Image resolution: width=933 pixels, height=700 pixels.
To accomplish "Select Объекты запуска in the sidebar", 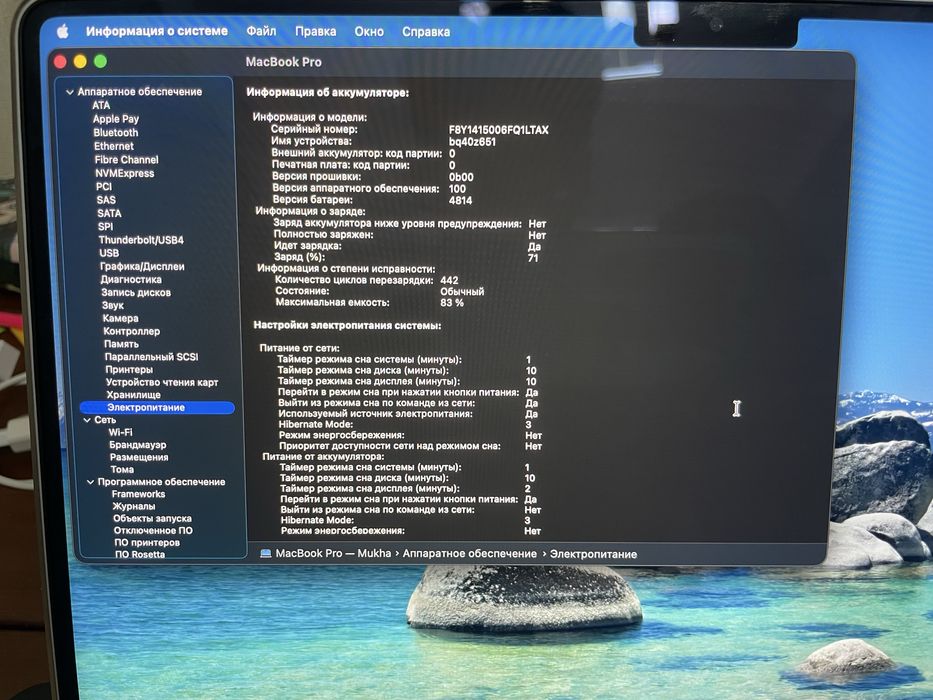I will pos(152,518).
